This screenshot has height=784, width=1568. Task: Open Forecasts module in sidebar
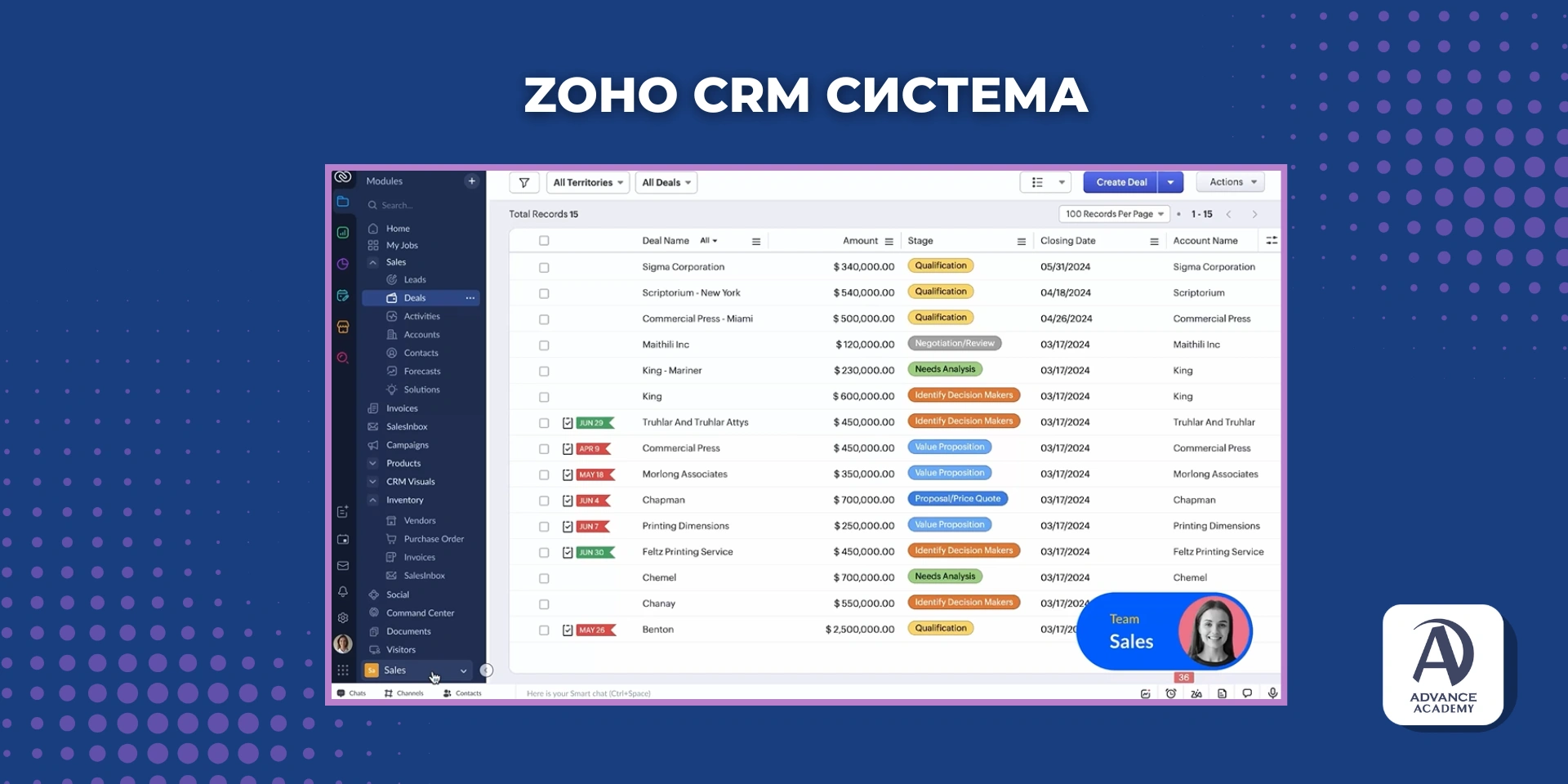tap(421, 372)
